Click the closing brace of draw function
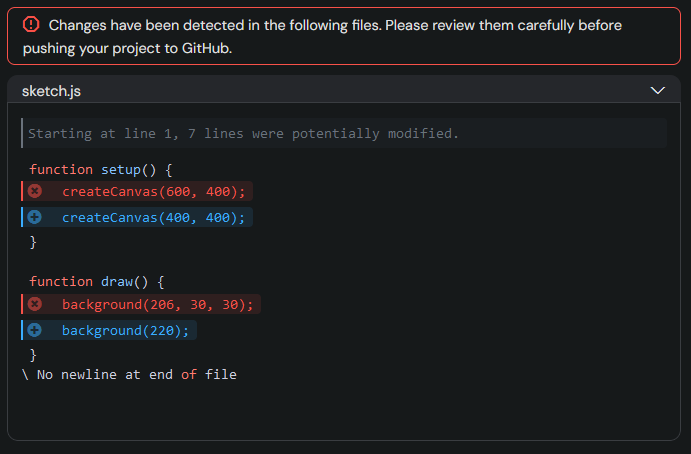 tap(33, 355)
